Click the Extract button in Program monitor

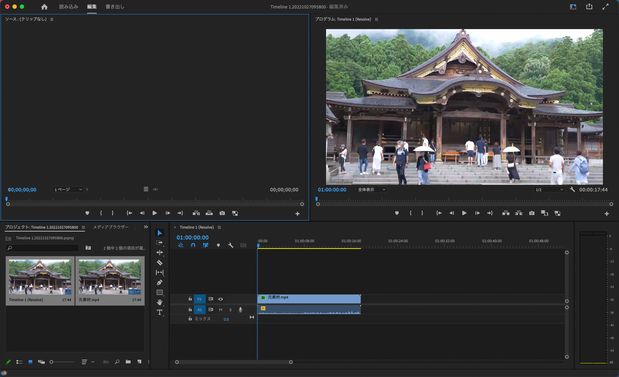[519, 213]
